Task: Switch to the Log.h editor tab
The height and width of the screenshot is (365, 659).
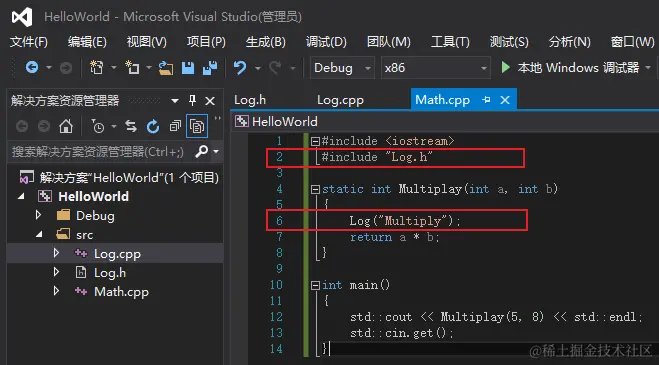Action: pos(250,100)
